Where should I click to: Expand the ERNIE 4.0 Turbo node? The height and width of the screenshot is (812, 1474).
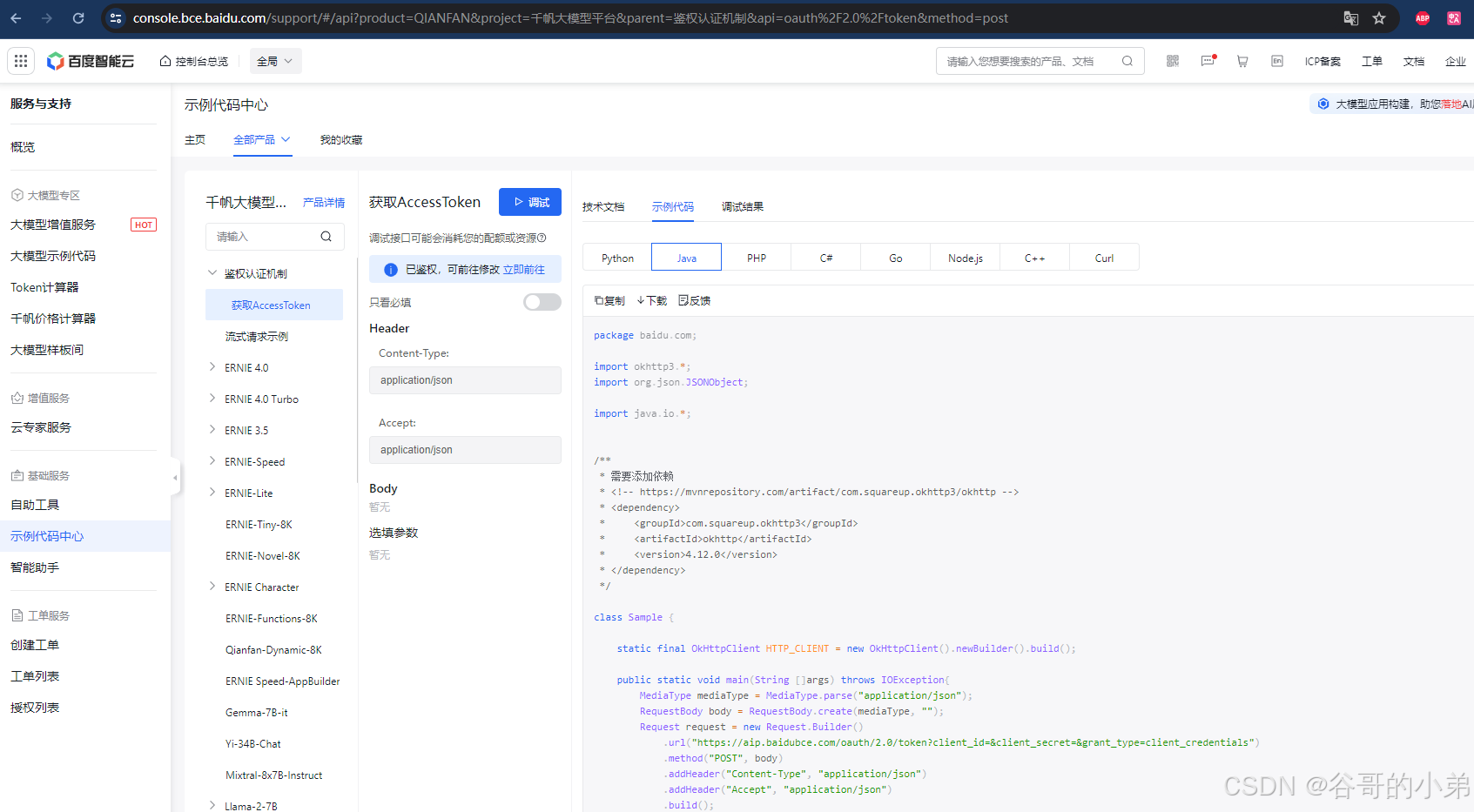click(x=212, y=399)
